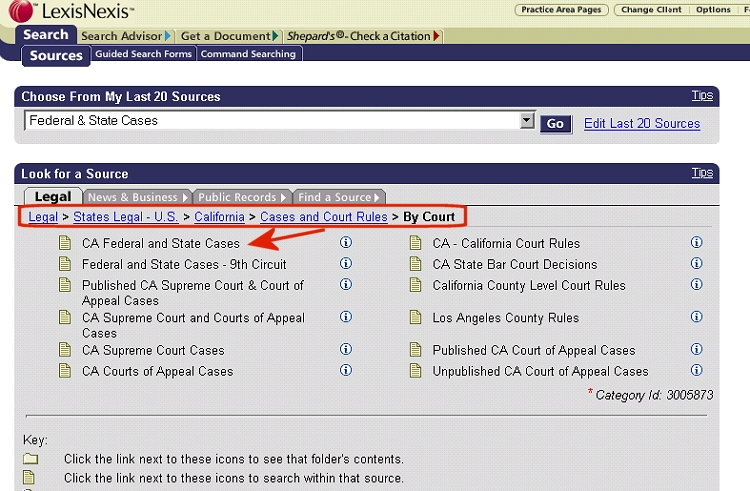Viewport: 750px width, 491px height.
Task: Open Published CA Supreme Court & Court of Appeal Cases source
Action: [x=193, y=293]
